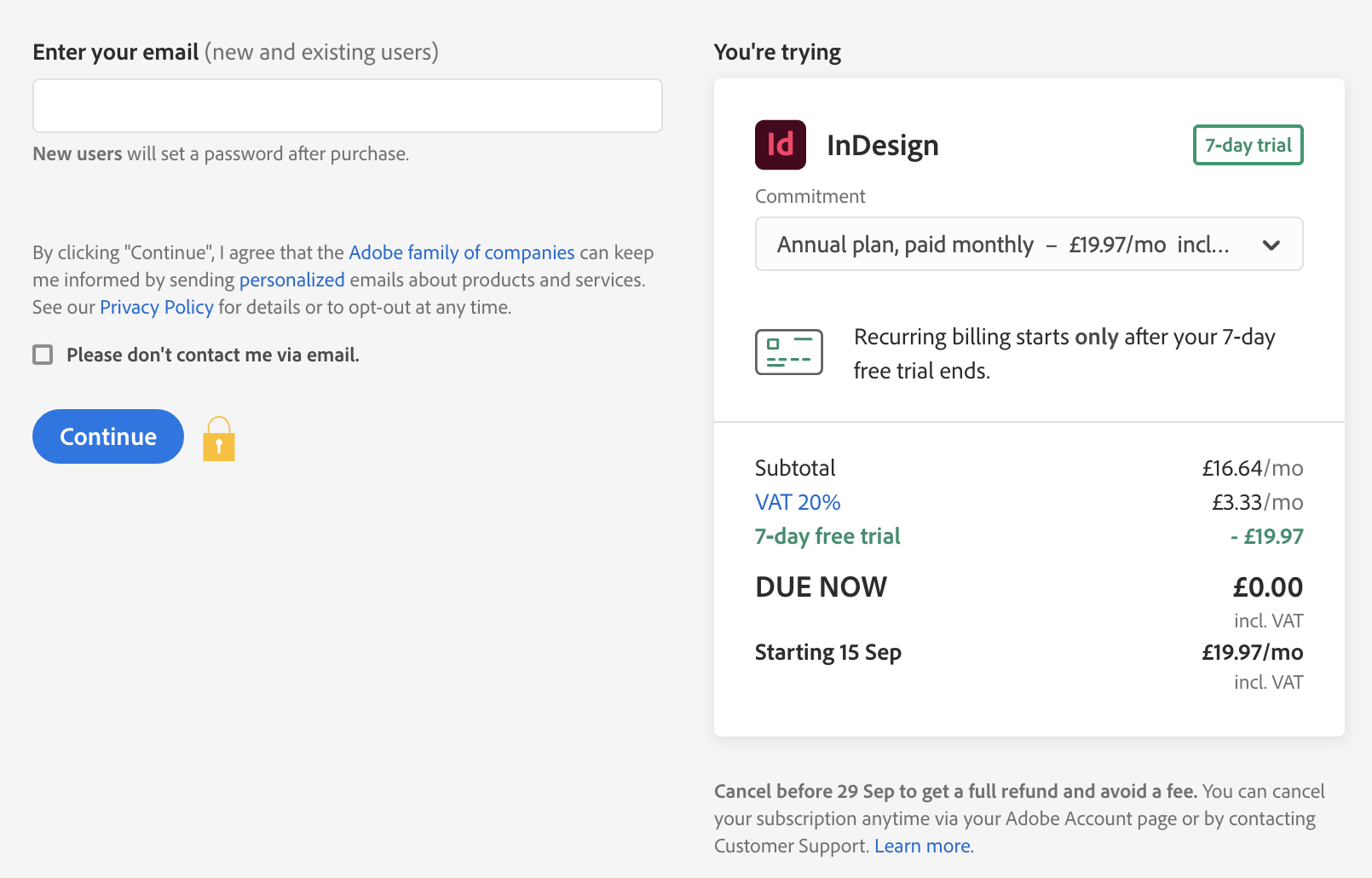Focus the email address input field

347,106
